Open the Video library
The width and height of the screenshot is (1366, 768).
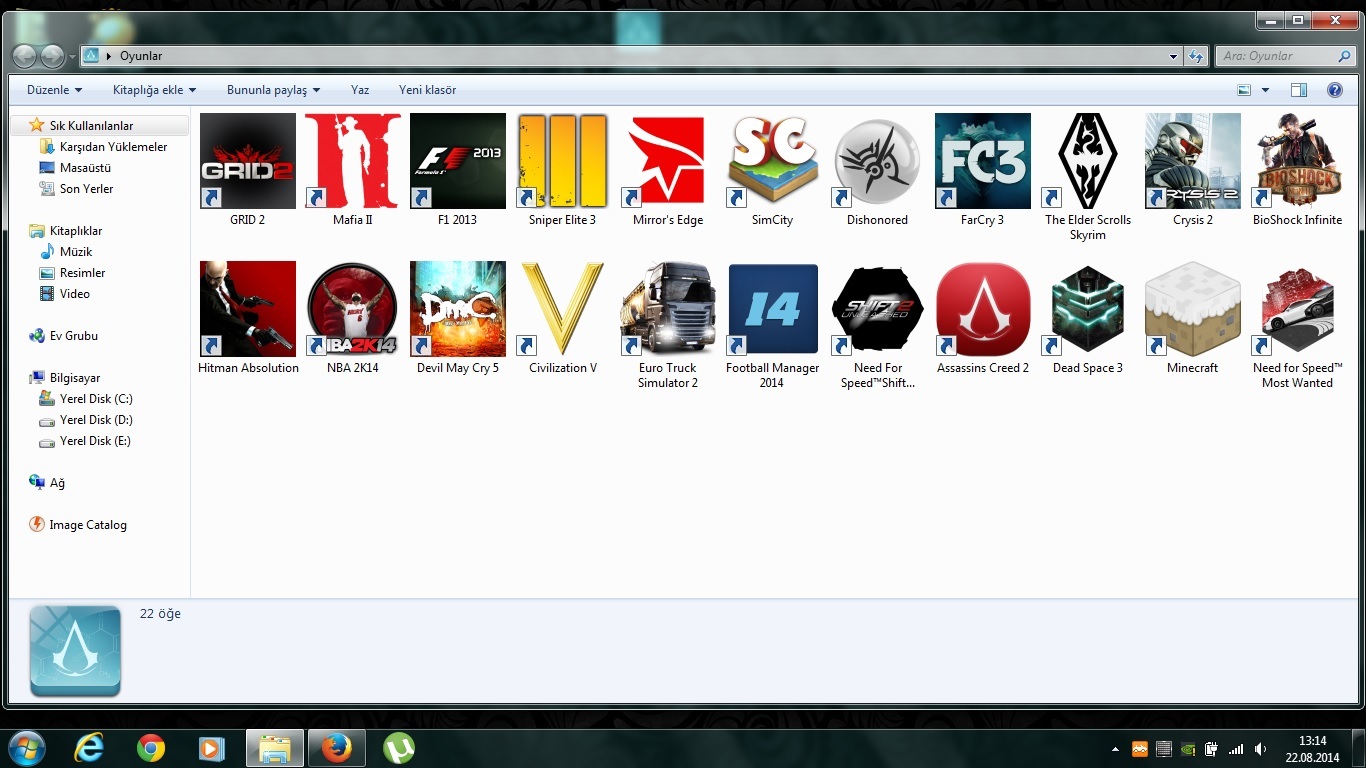click(x=74, y=294)
